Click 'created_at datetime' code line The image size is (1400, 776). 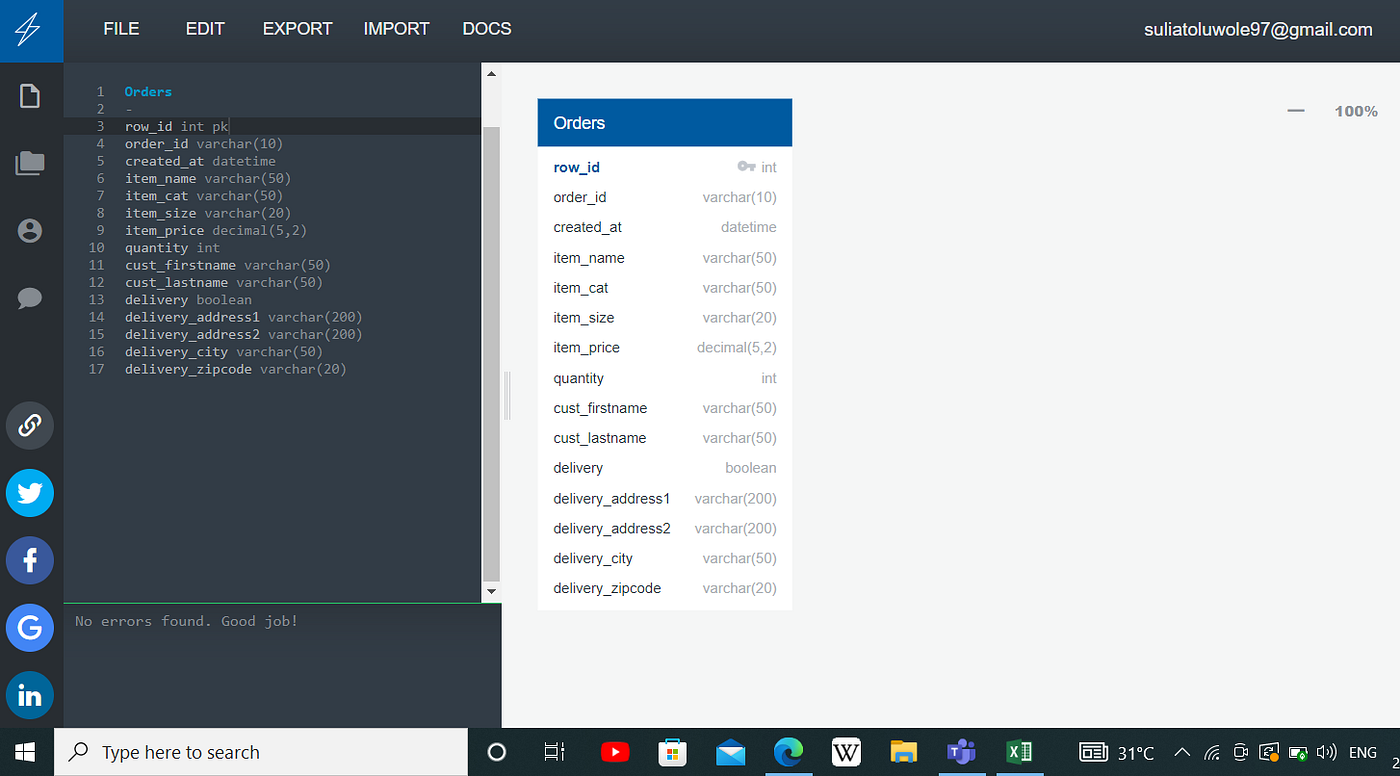[x=200, y=161]
